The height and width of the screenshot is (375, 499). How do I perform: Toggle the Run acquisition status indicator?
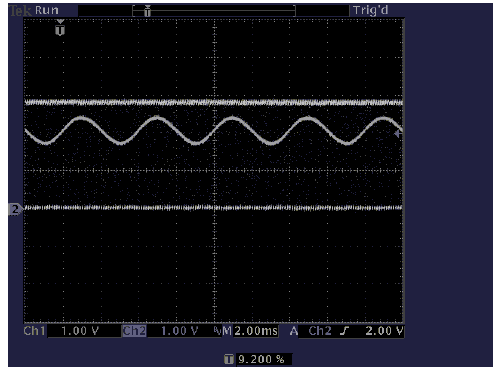[x=47, y=10]
